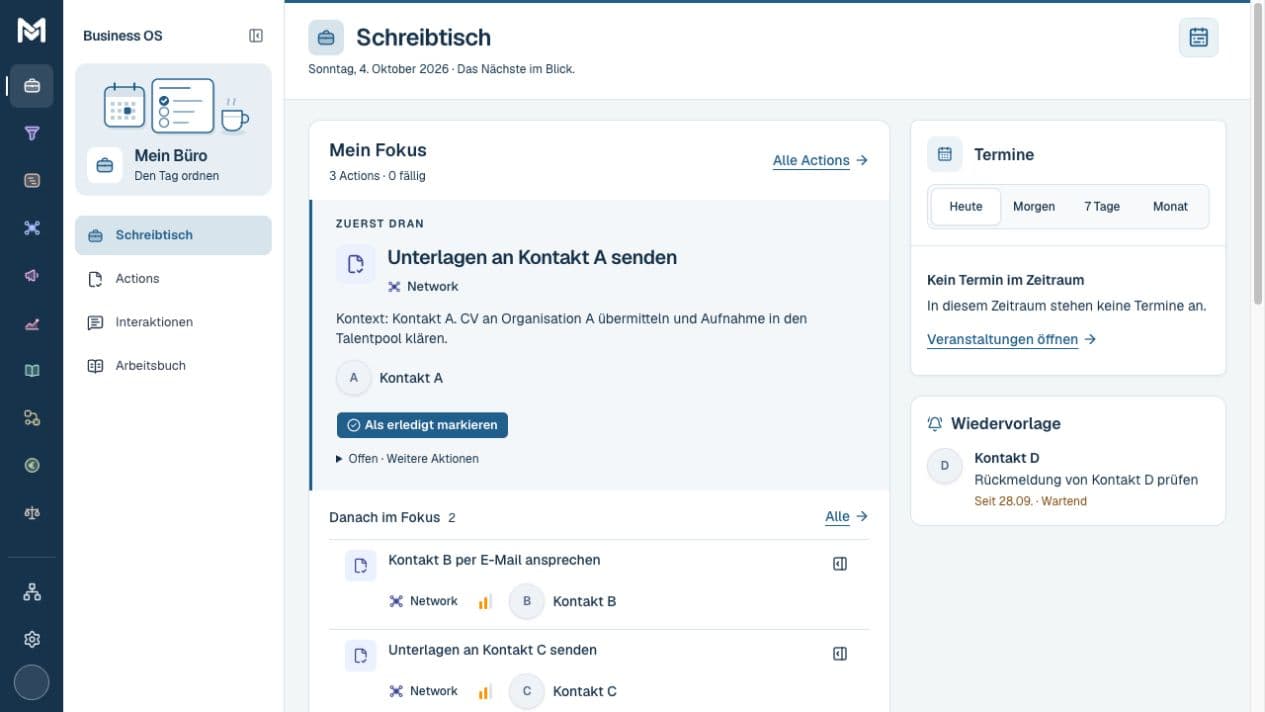Viewport: 1265px width, 712px height.
Task: Switch Termine to the Heute tab
Action: tap(966, 207)
